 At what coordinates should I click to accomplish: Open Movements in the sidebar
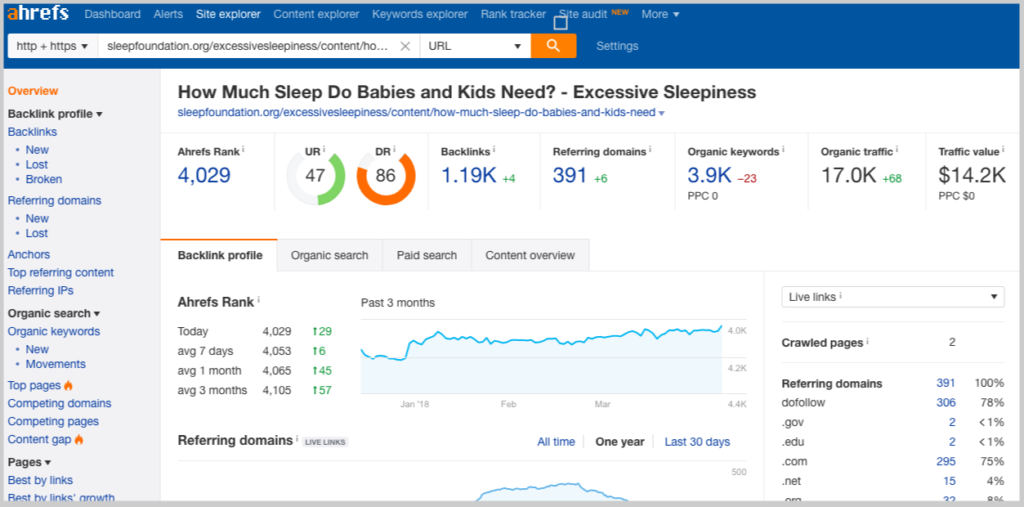tap(56, 364)
